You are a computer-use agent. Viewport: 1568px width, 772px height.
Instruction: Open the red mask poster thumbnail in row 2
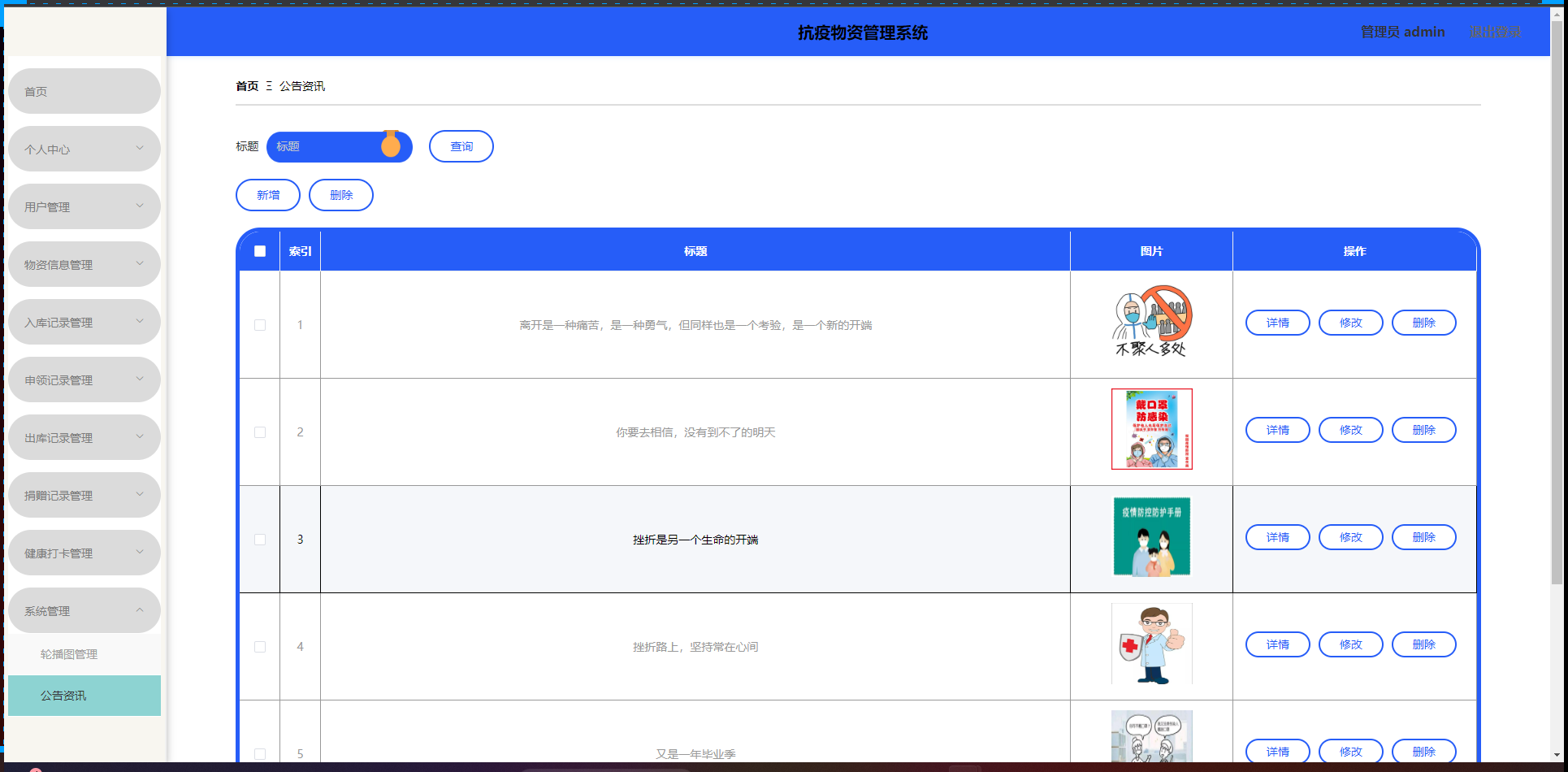point(1151,429)
